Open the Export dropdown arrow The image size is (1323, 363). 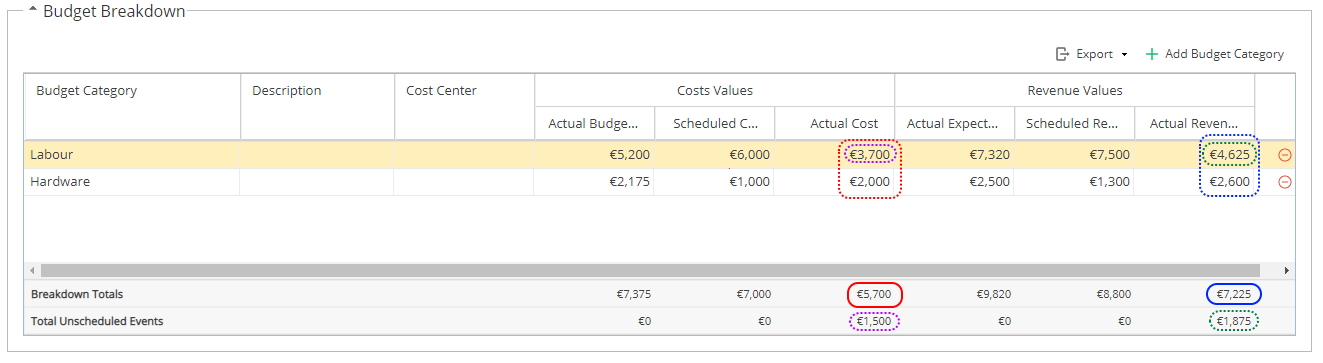[x=1125, y=55]
